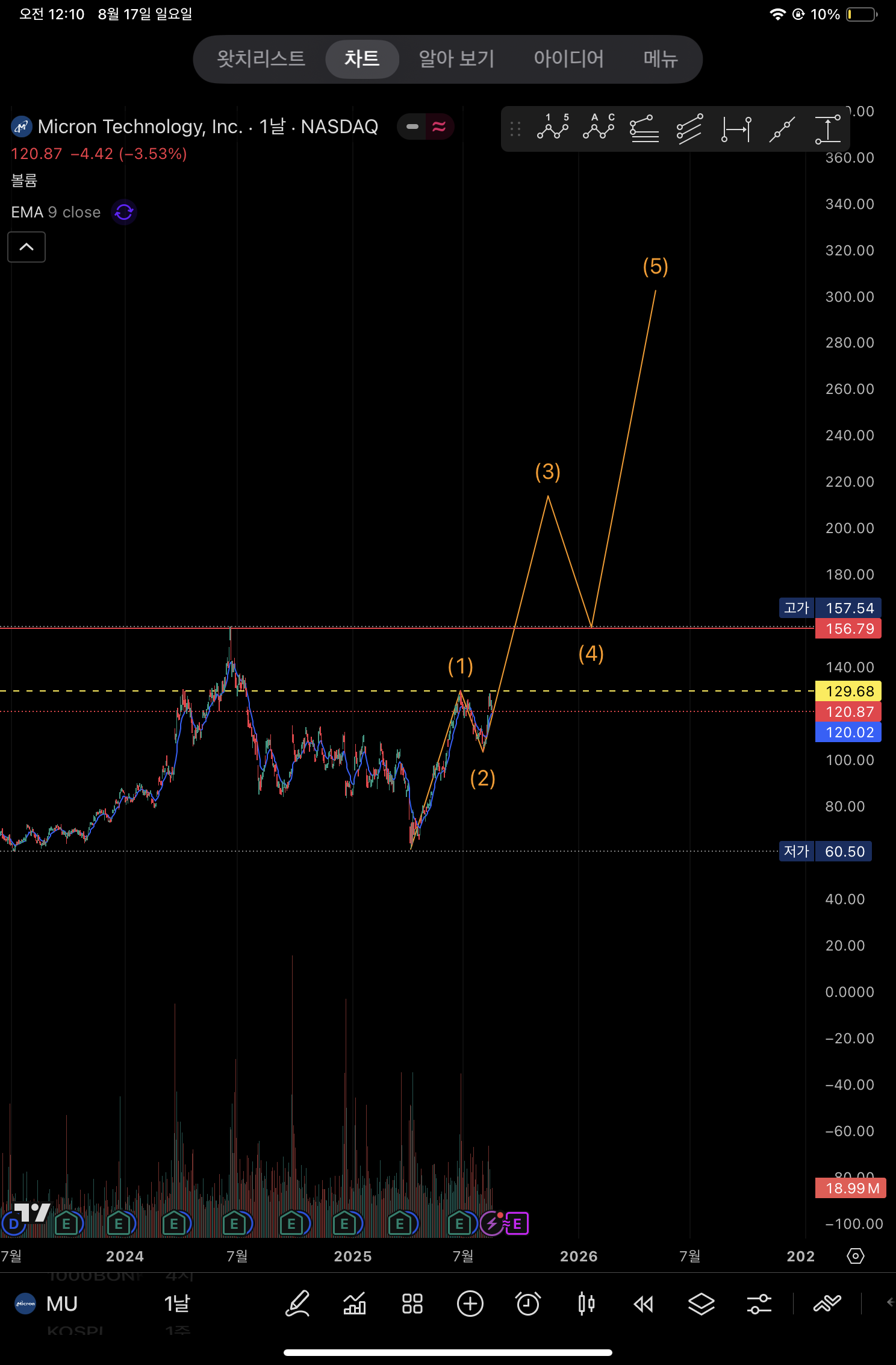Select the price range measuring tool

pos(828,129)
